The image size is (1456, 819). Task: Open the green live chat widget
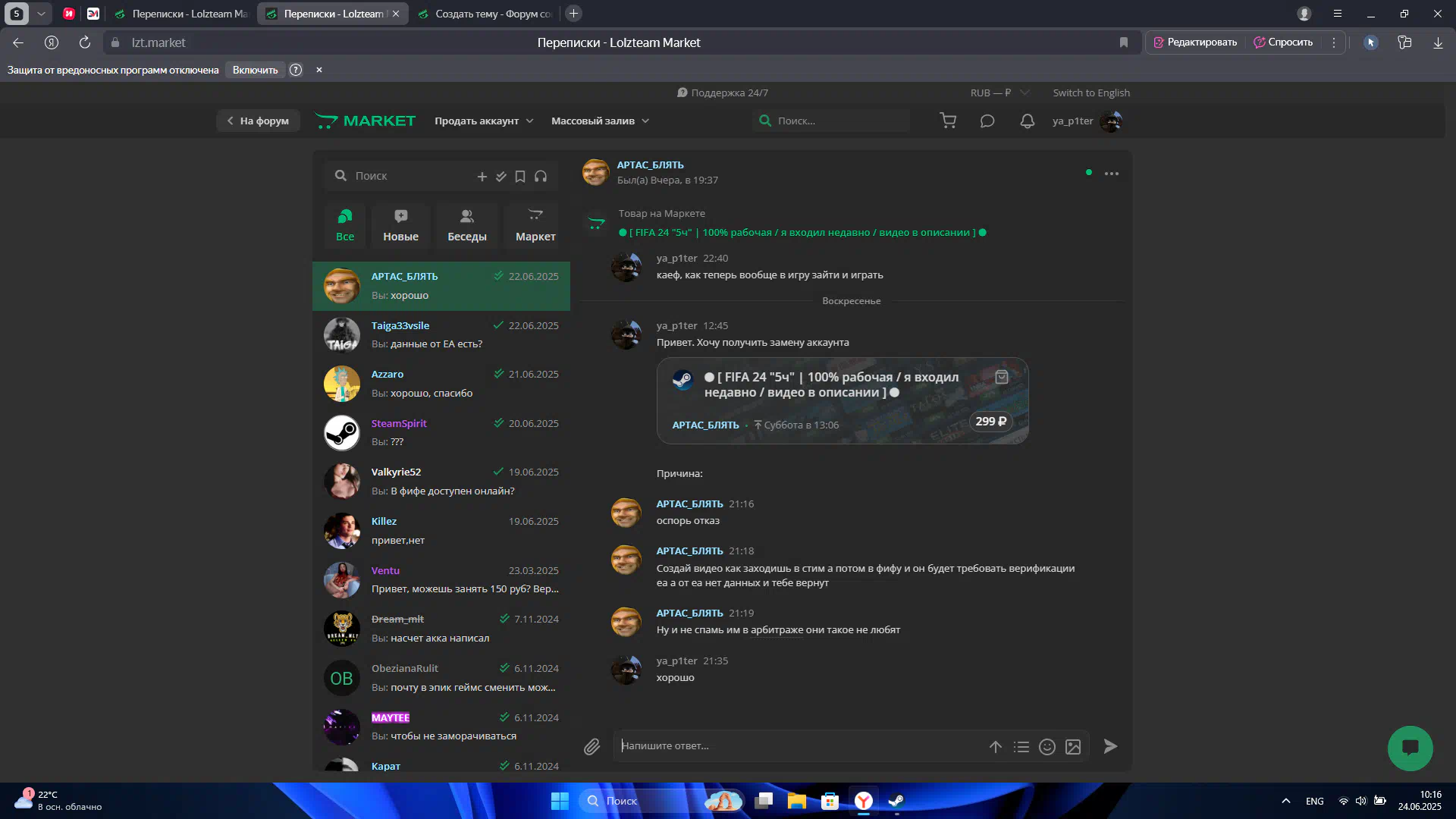pos(1410,748)
